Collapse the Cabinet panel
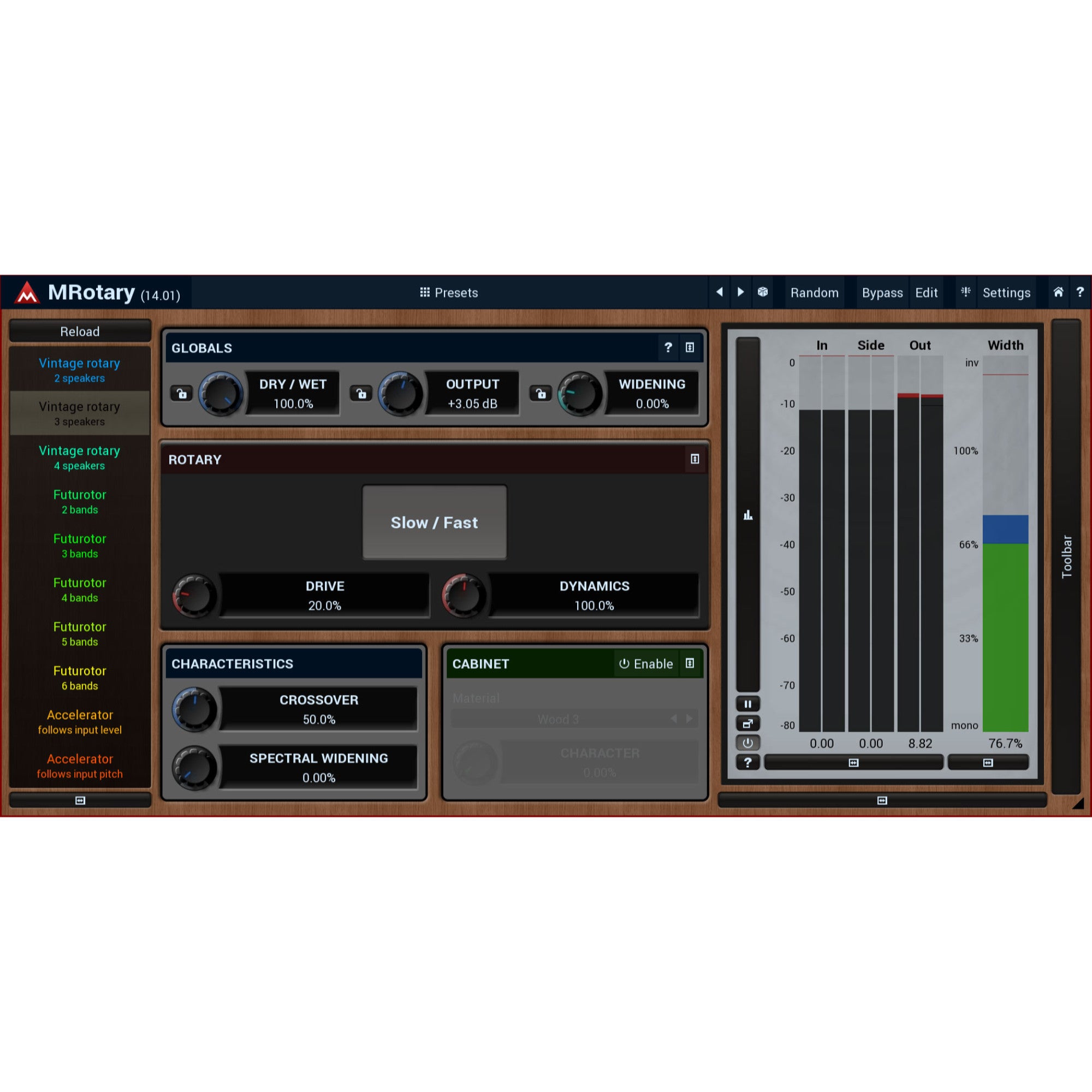1092x1092 pixels. point(690,663)
